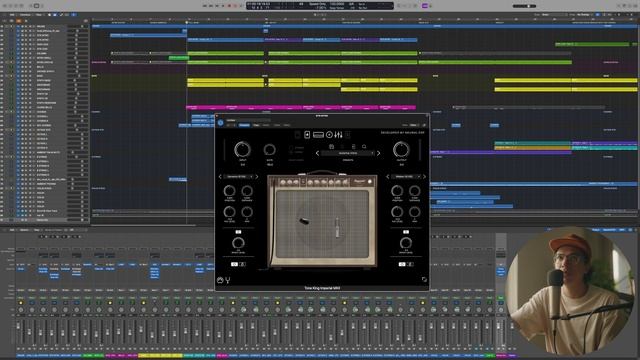
Task: Toggle the white button at left mic panel bottom
Action: pos(234,264)
